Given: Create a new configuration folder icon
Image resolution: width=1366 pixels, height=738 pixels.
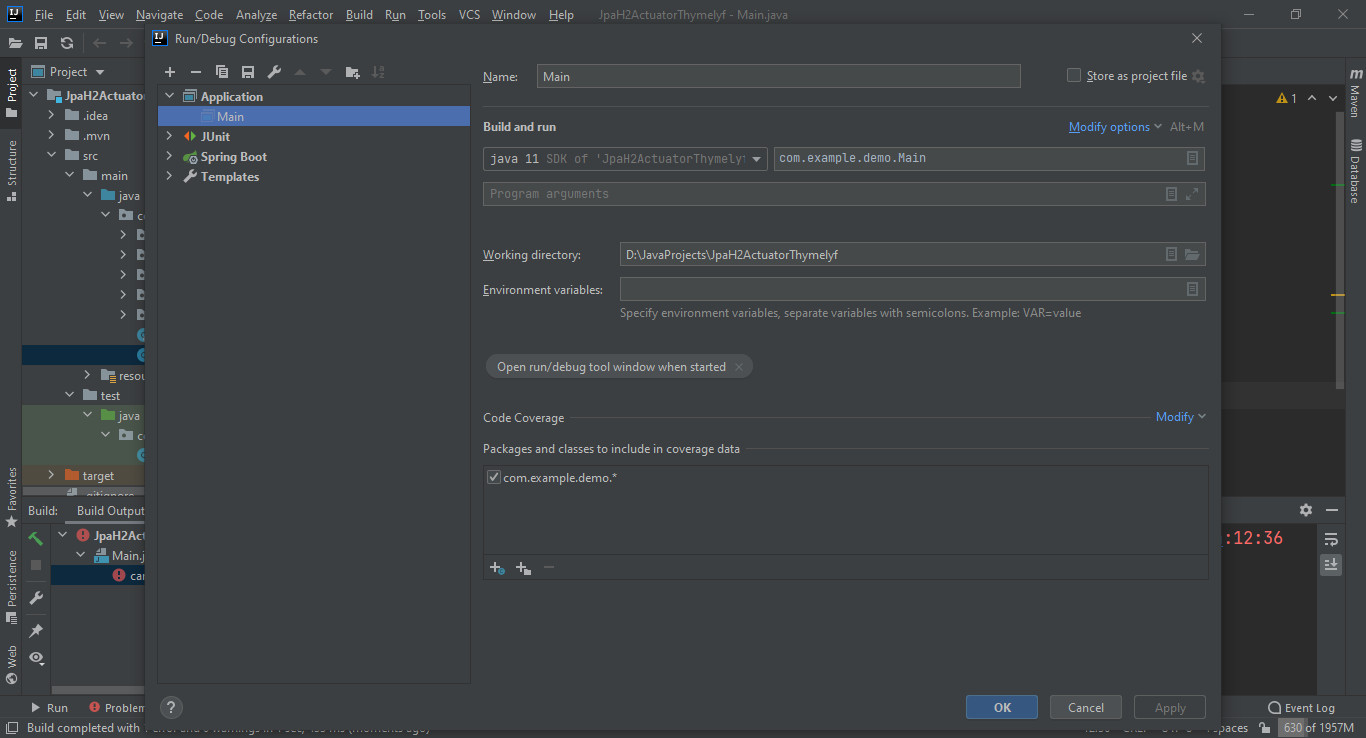Looking at the screenshot, I should click(x=351, y=72).
